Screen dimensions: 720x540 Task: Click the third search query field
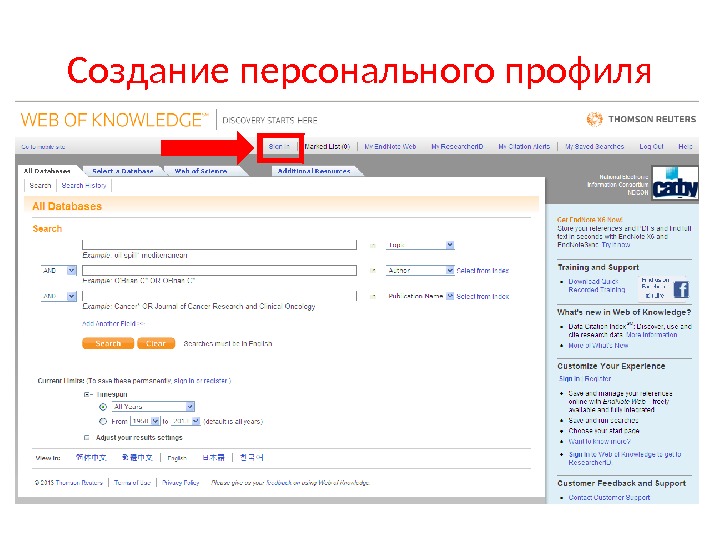pos(219,296)
